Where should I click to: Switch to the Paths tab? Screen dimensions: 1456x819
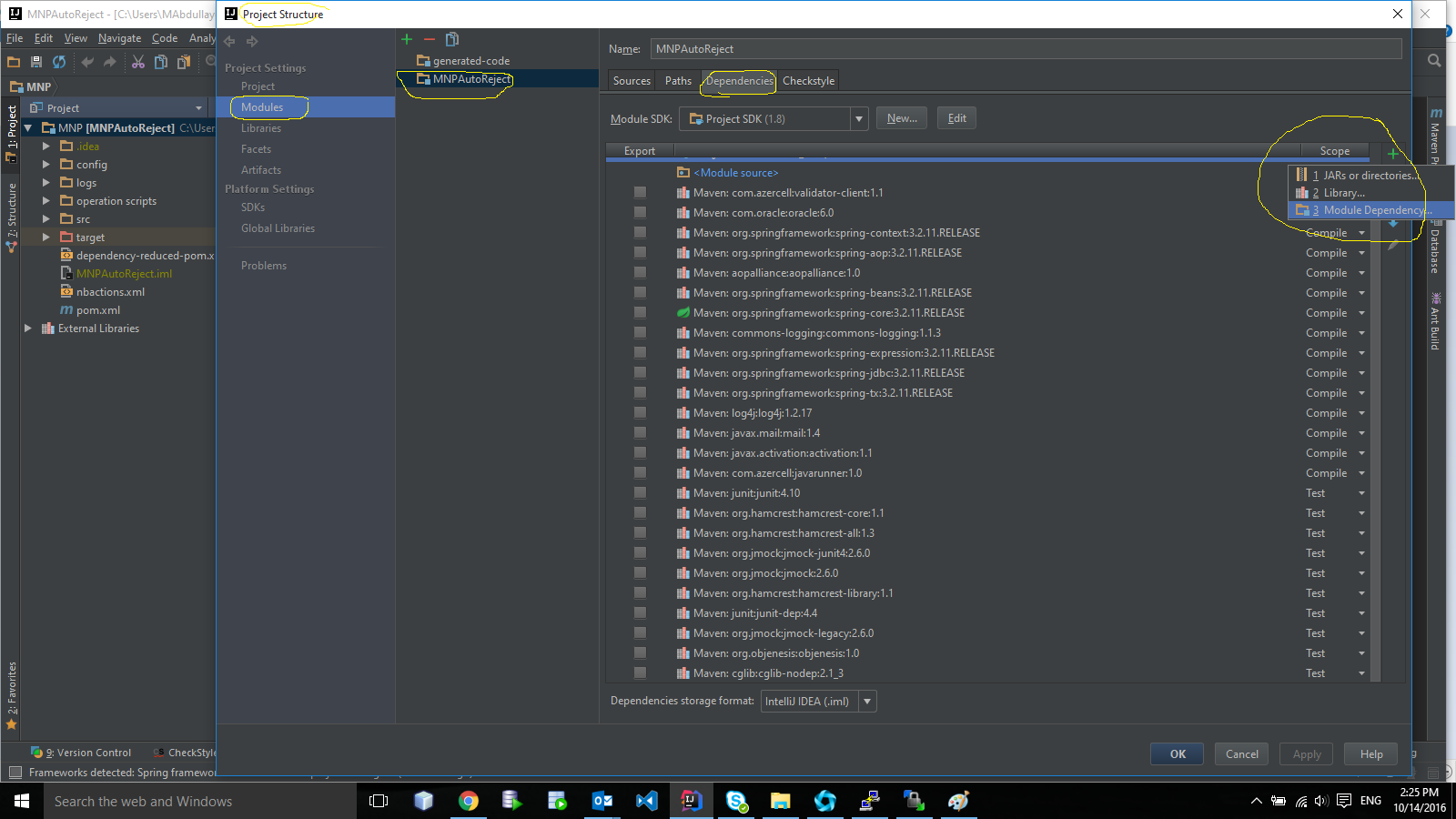pos(678,81)
